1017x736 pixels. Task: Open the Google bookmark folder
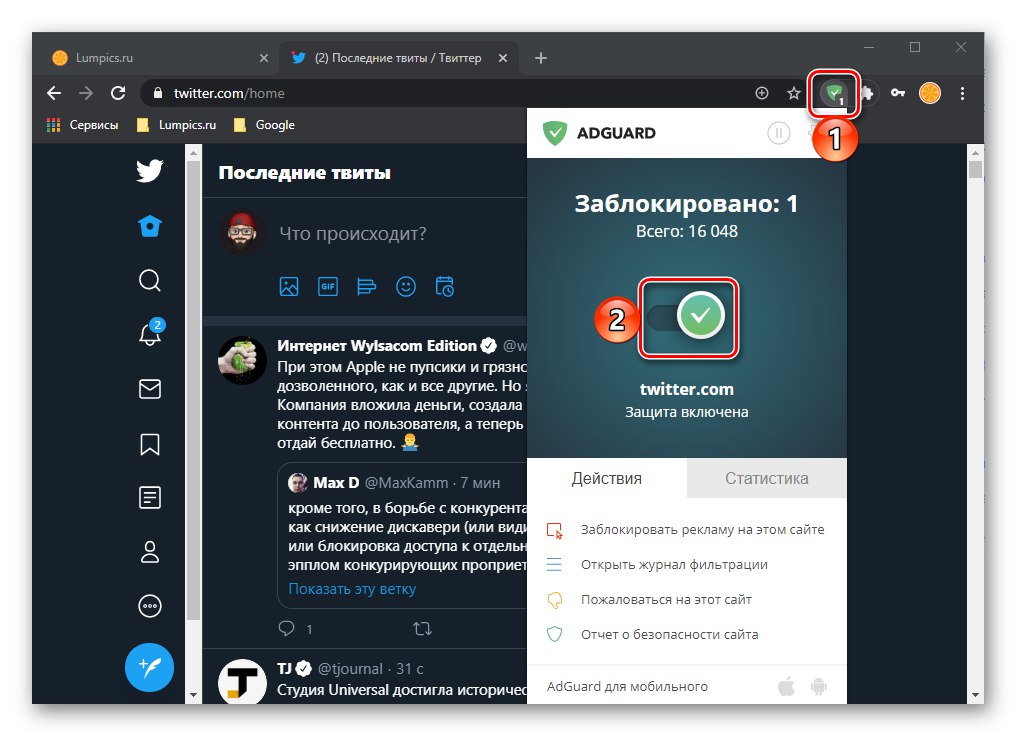(x=264, y=125)
